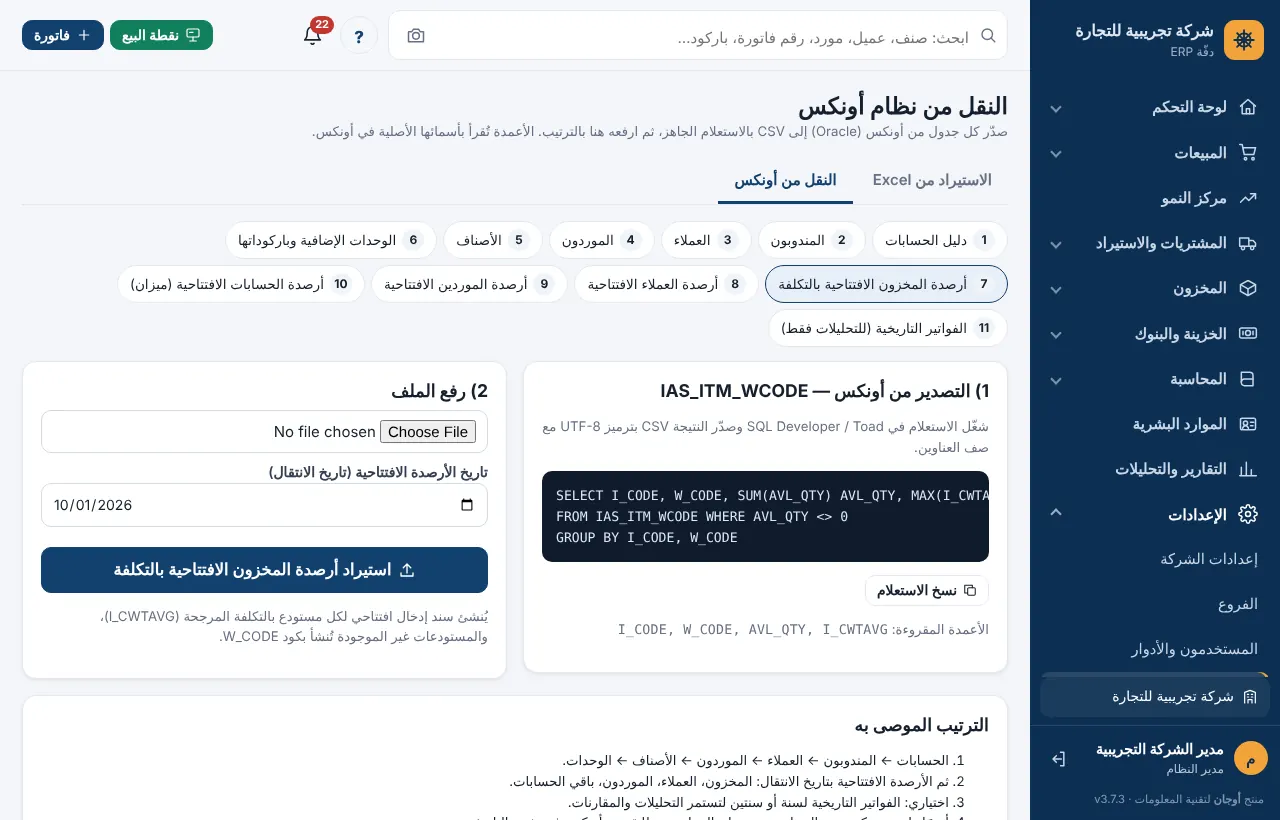
Task: Select step 8 أرصدة العملاء الافتتاحية
Action: click(666, 284)
